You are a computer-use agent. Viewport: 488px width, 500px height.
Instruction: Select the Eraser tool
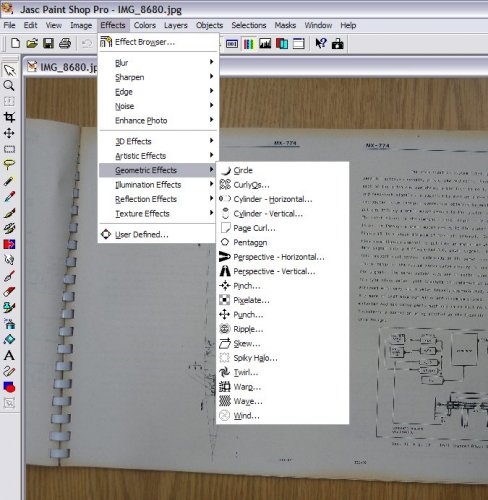(x=9, y=292)
